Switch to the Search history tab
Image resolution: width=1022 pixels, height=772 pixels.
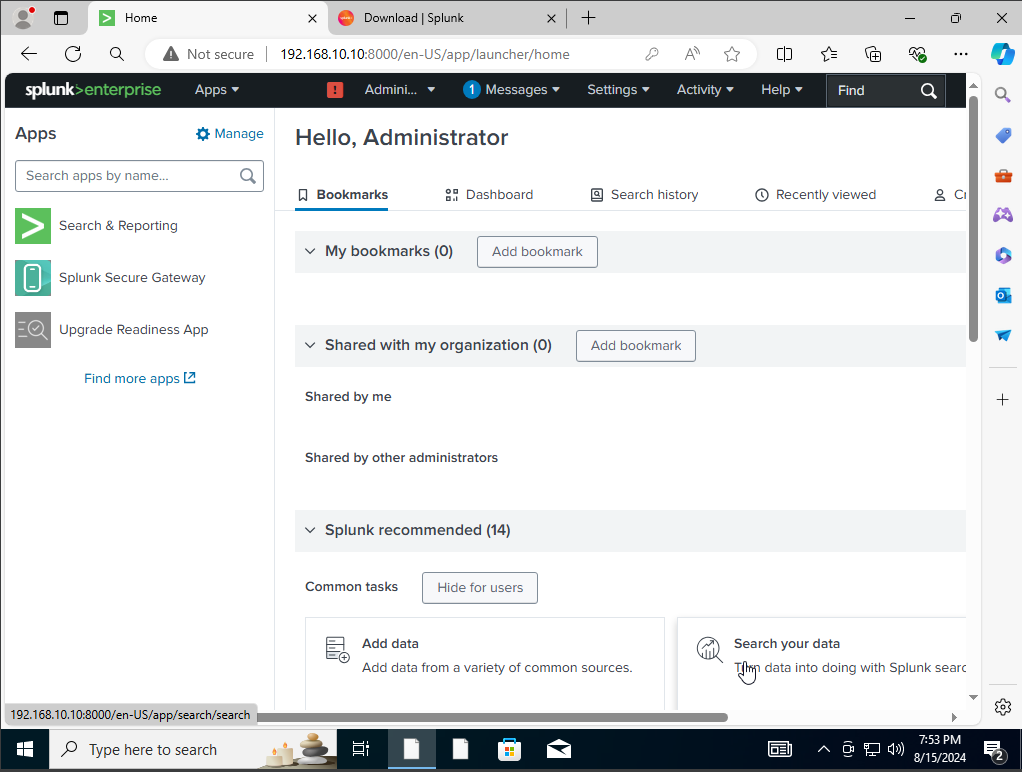pos(644,195)
